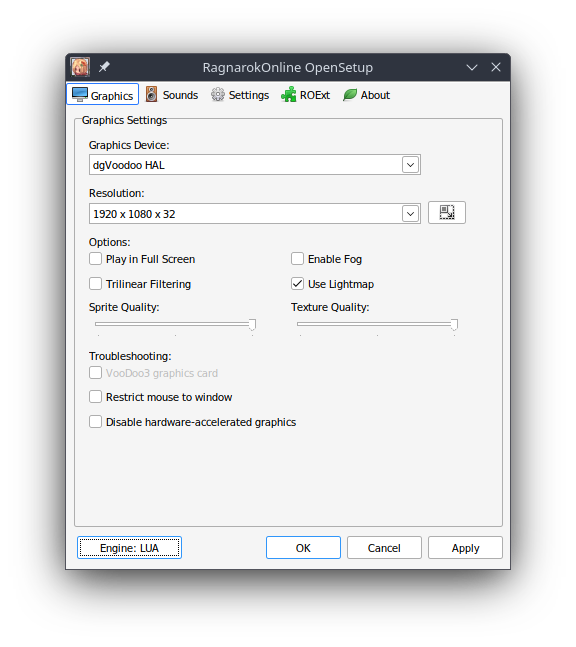This screenshot has width=576, height=647.
Task: Click the Troubleshooting: label
Action: coord(130,356)
